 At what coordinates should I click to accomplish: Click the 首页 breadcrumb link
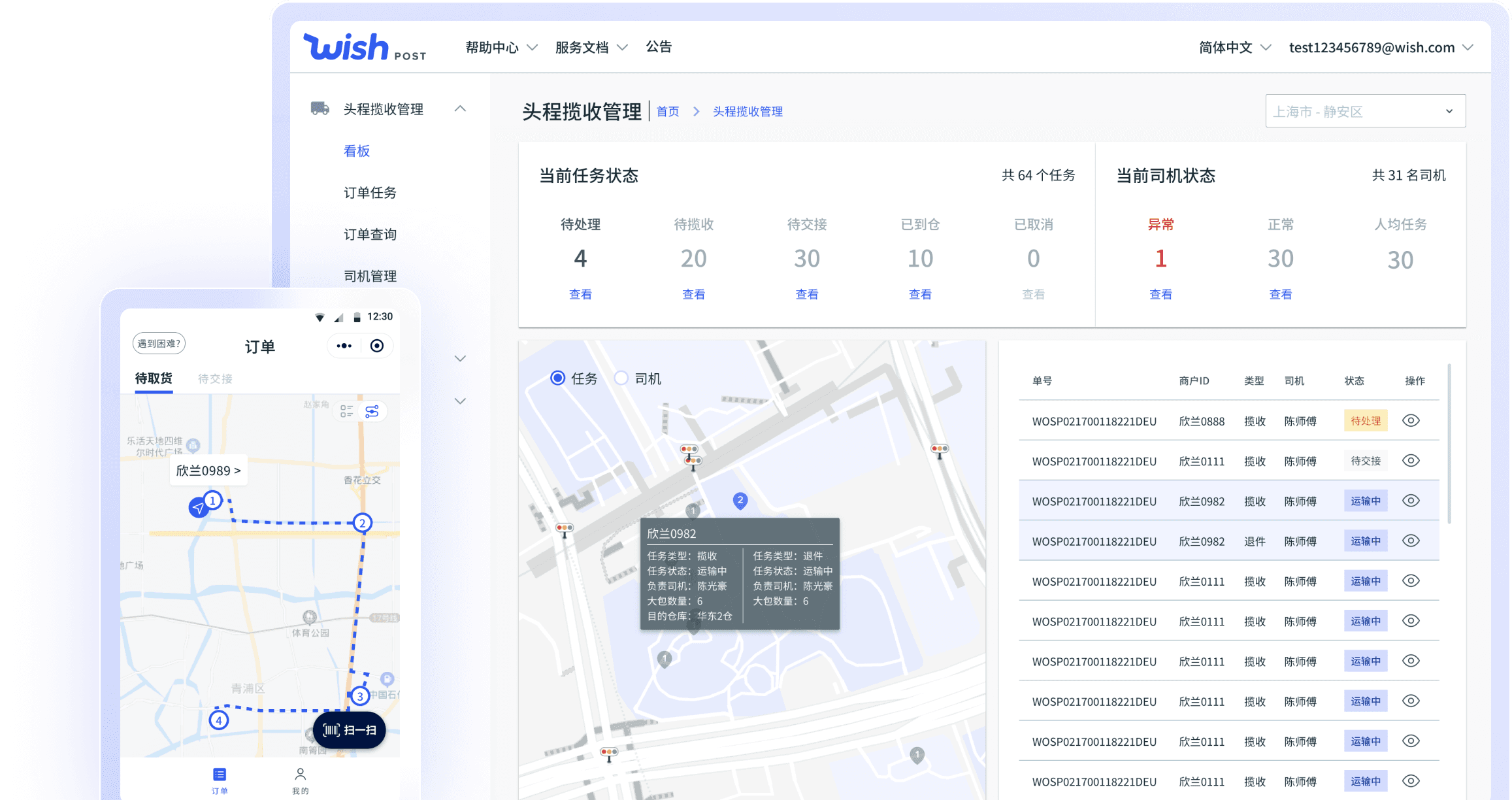coord(668,112)
